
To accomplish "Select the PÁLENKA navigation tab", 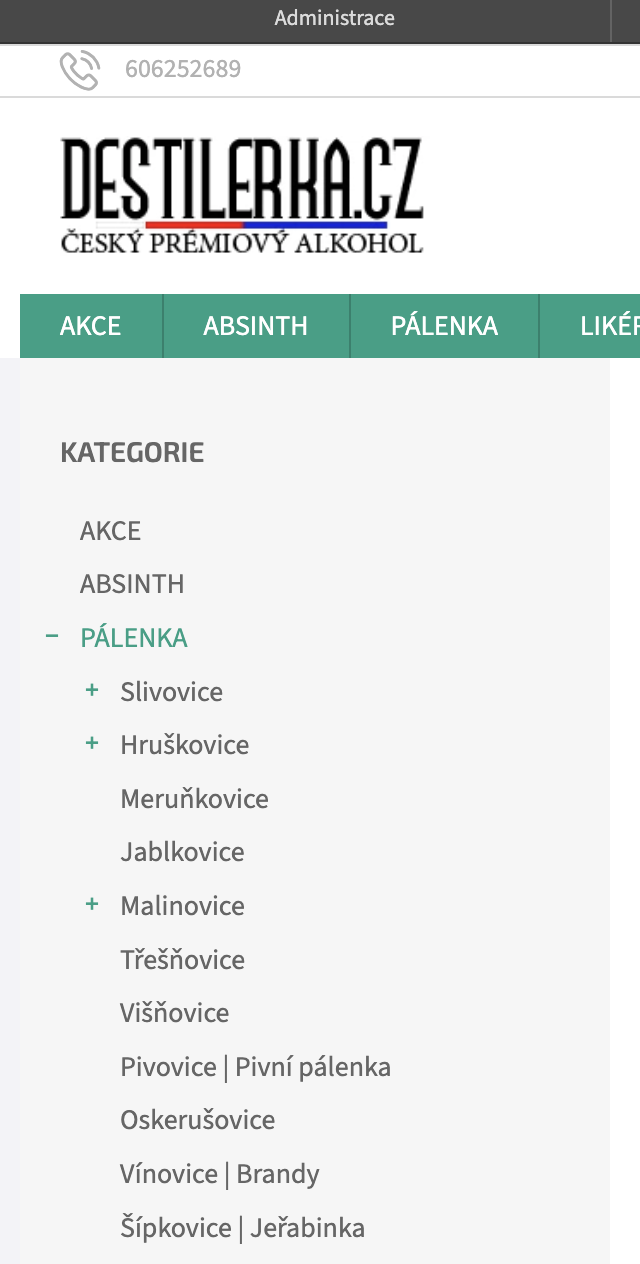I will pyautogui.click(x=445, y=326).
